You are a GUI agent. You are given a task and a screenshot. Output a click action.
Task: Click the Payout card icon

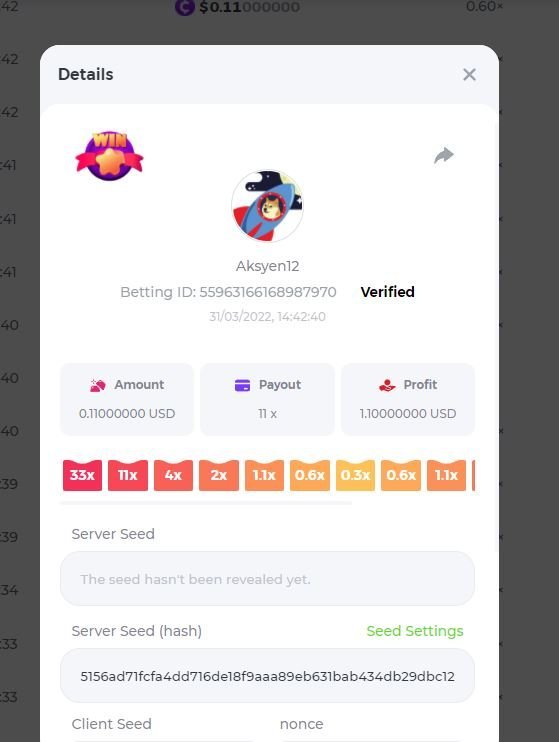(x=242, y=385)
